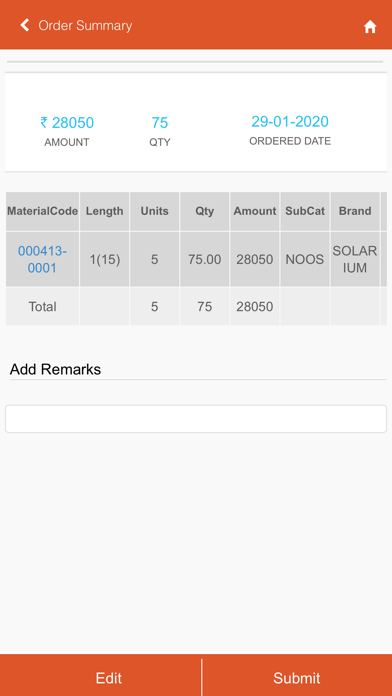Viewport: 392px width, 696px height.
Task: Focus the Add Remarks text field
Action: (196, 419)
